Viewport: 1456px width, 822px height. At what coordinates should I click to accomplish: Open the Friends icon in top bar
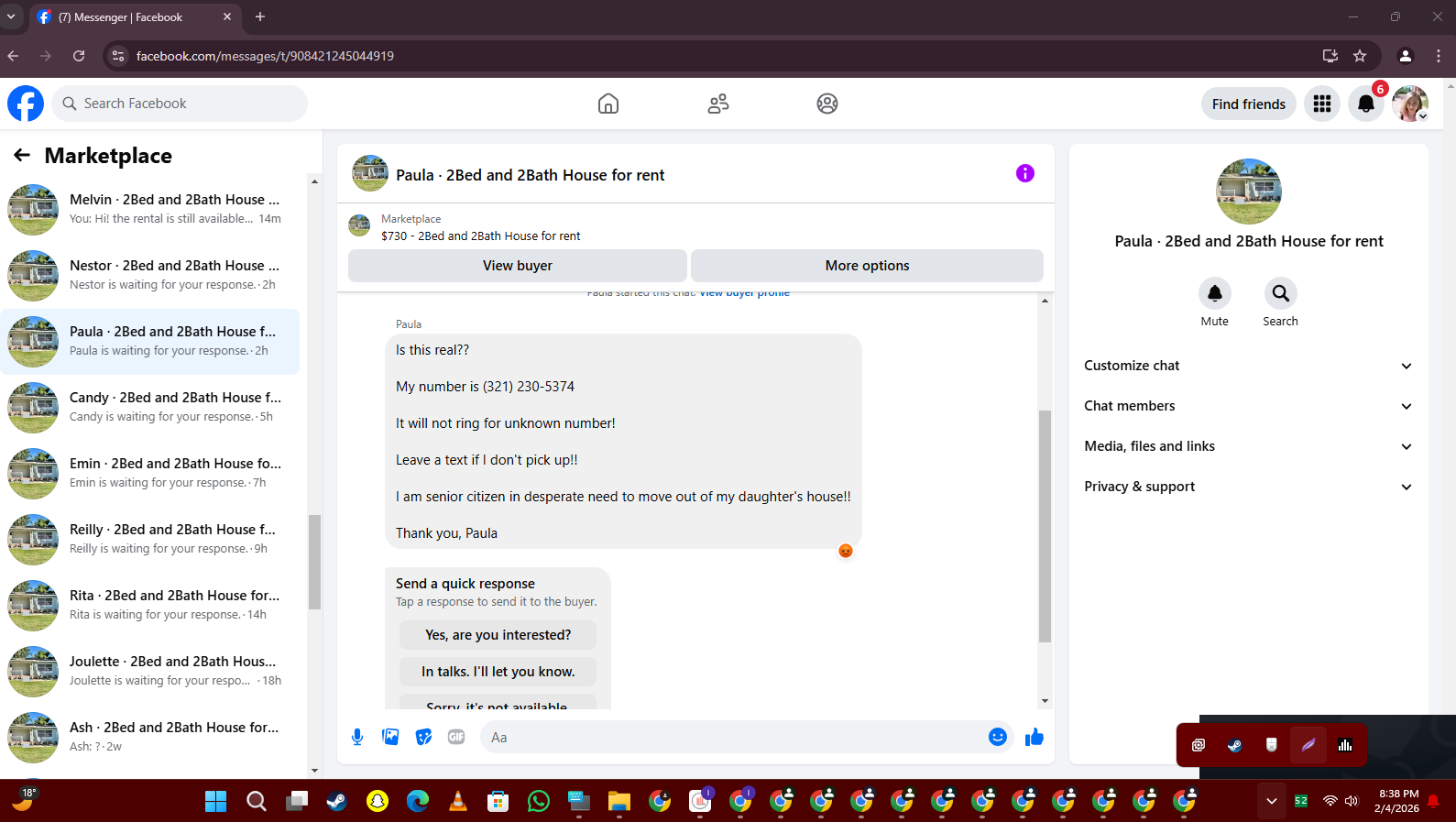(718, 104)
